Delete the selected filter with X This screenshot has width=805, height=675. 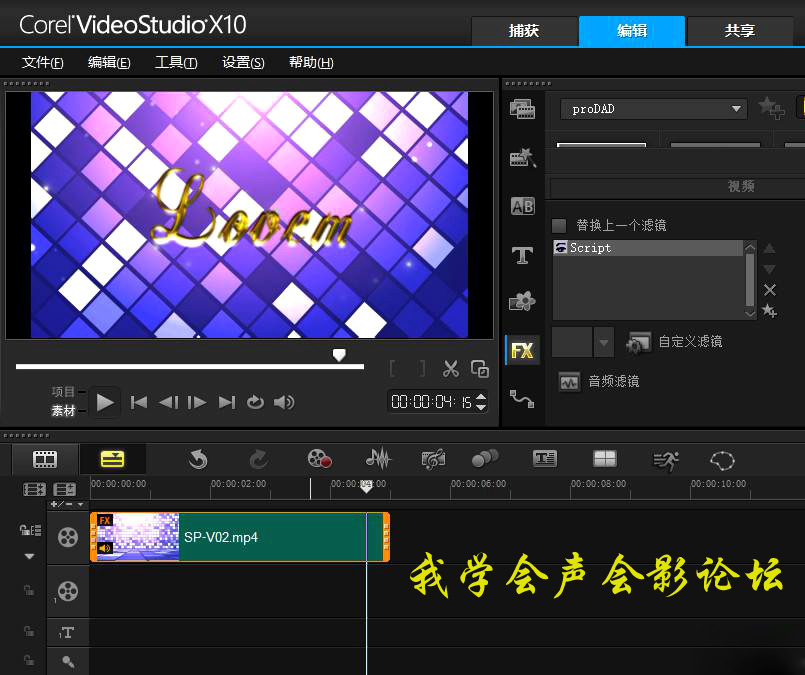coord(770,290)
